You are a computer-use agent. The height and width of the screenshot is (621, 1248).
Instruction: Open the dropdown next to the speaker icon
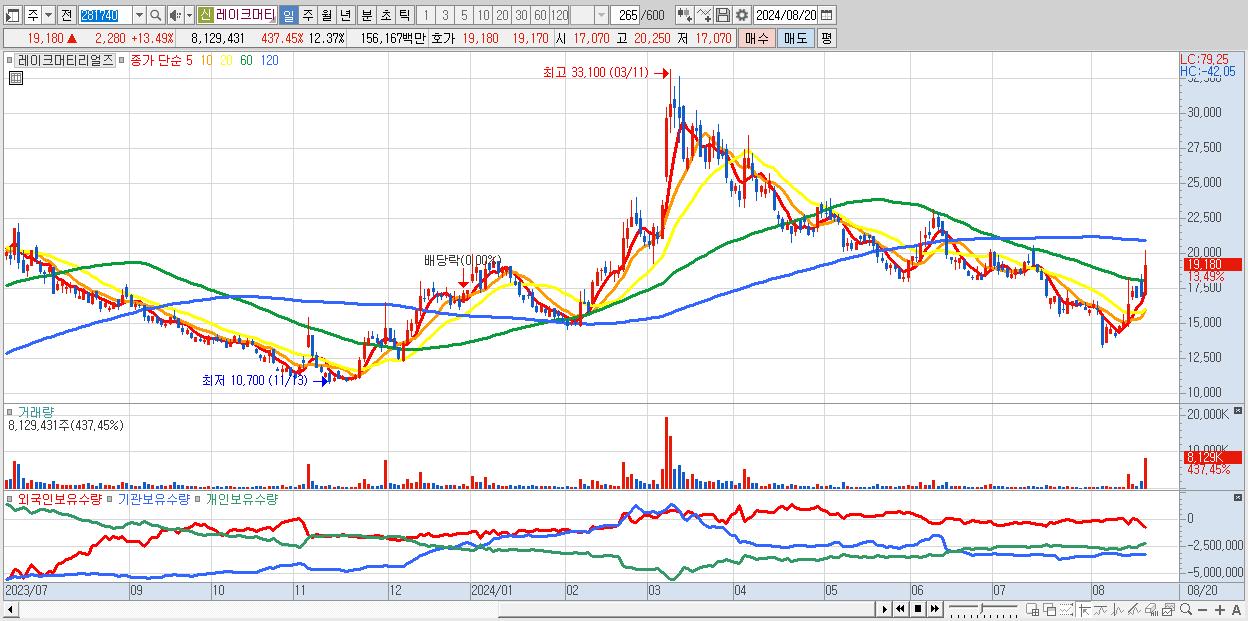click(189, 15)
